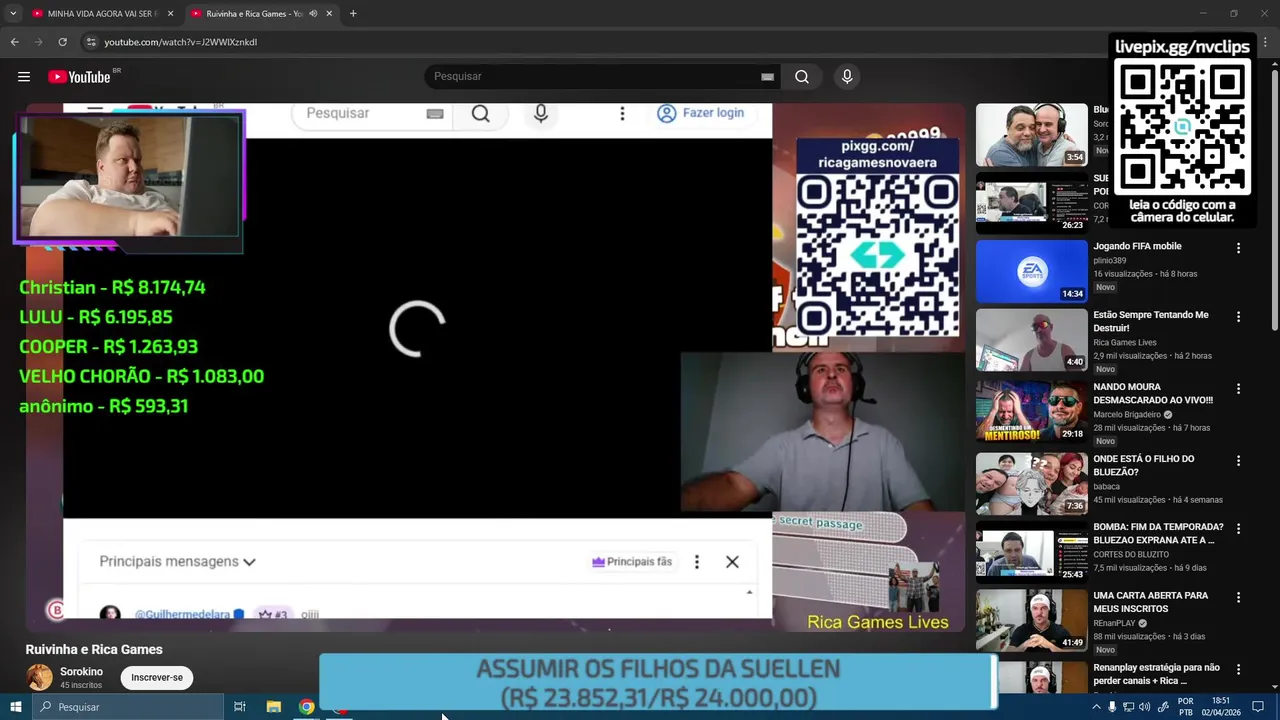
Task: Open options for NANDO MOURA DESMASCARADO video
Action: click(1238, 389)
